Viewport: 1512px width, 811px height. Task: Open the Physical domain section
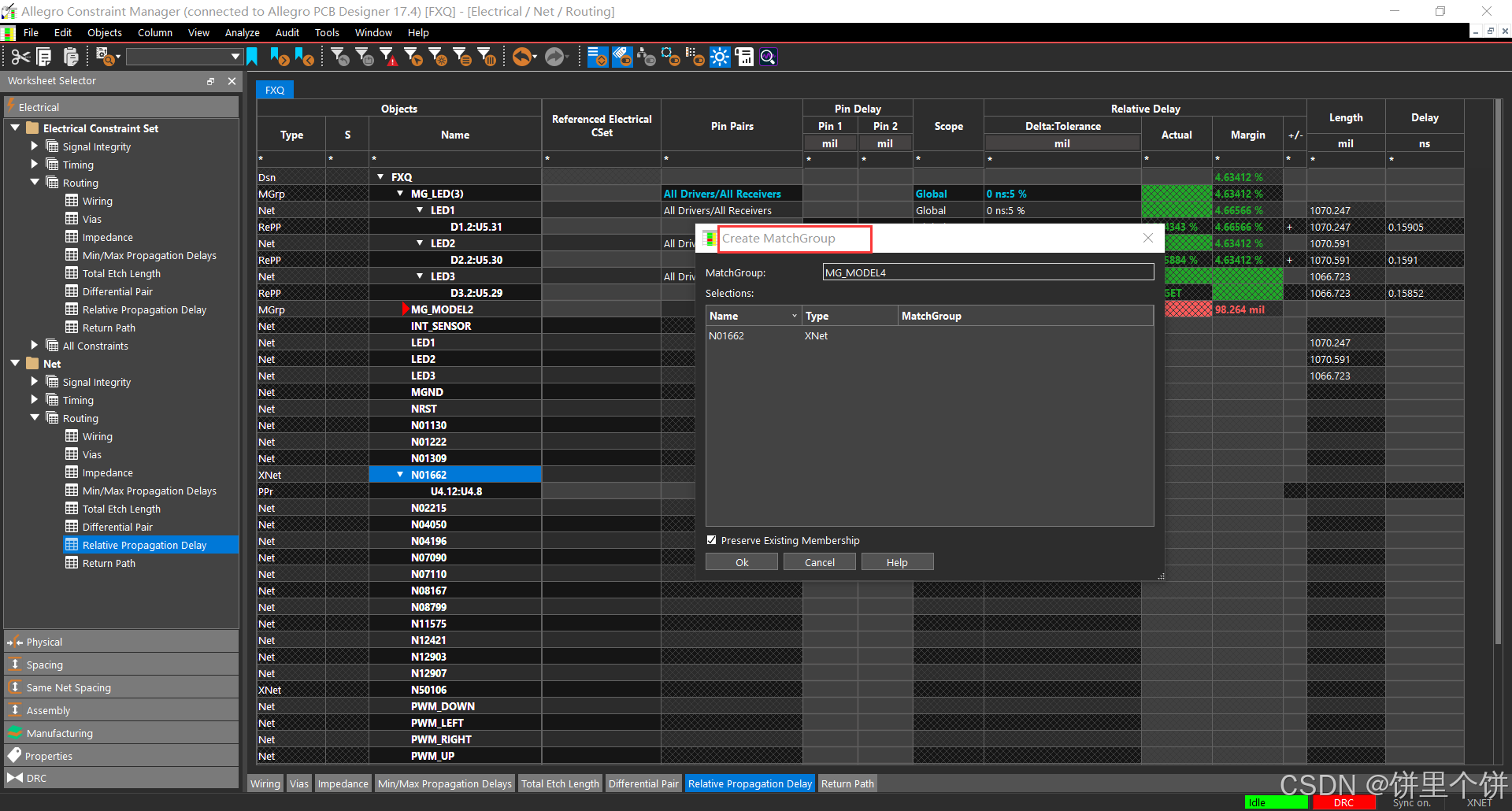tap(121, 642)
